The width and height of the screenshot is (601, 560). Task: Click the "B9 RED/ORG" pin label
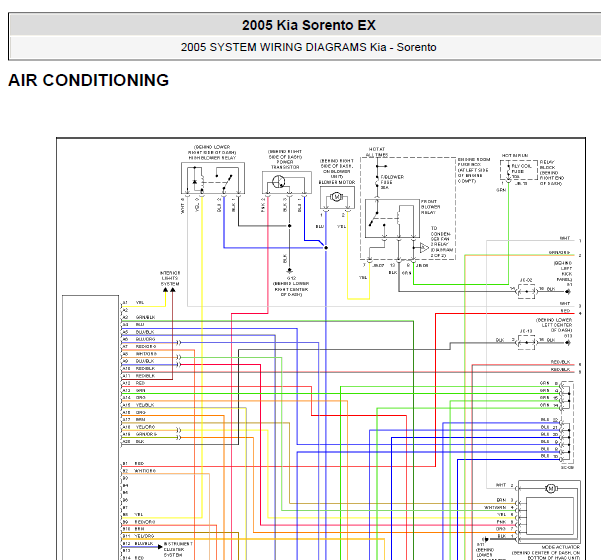click(139, 522)
